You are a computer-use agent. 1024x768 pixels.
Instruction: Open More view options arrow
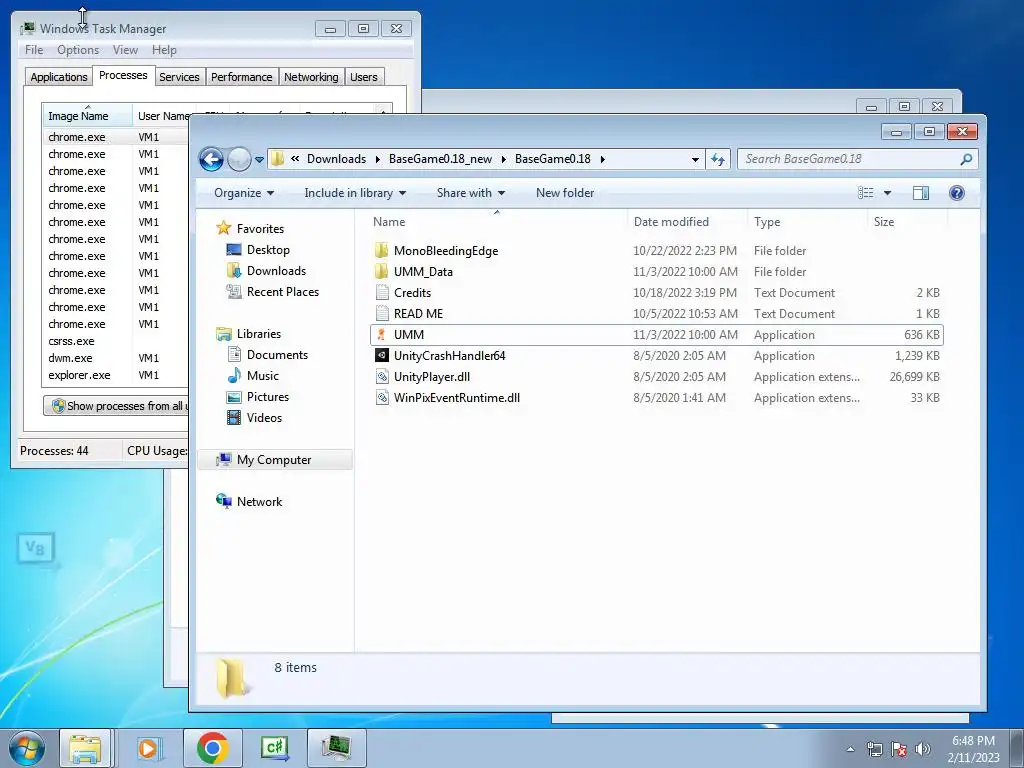coord(887,193)
